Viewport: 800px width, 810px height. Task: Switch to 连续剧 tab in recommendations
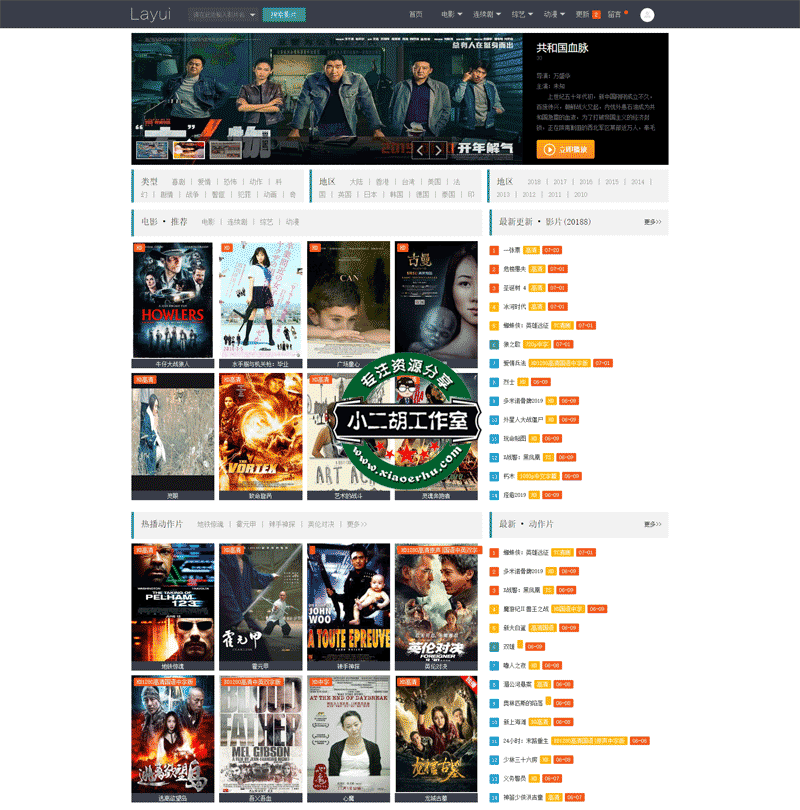pyautogui.click(x=237, y=222)
